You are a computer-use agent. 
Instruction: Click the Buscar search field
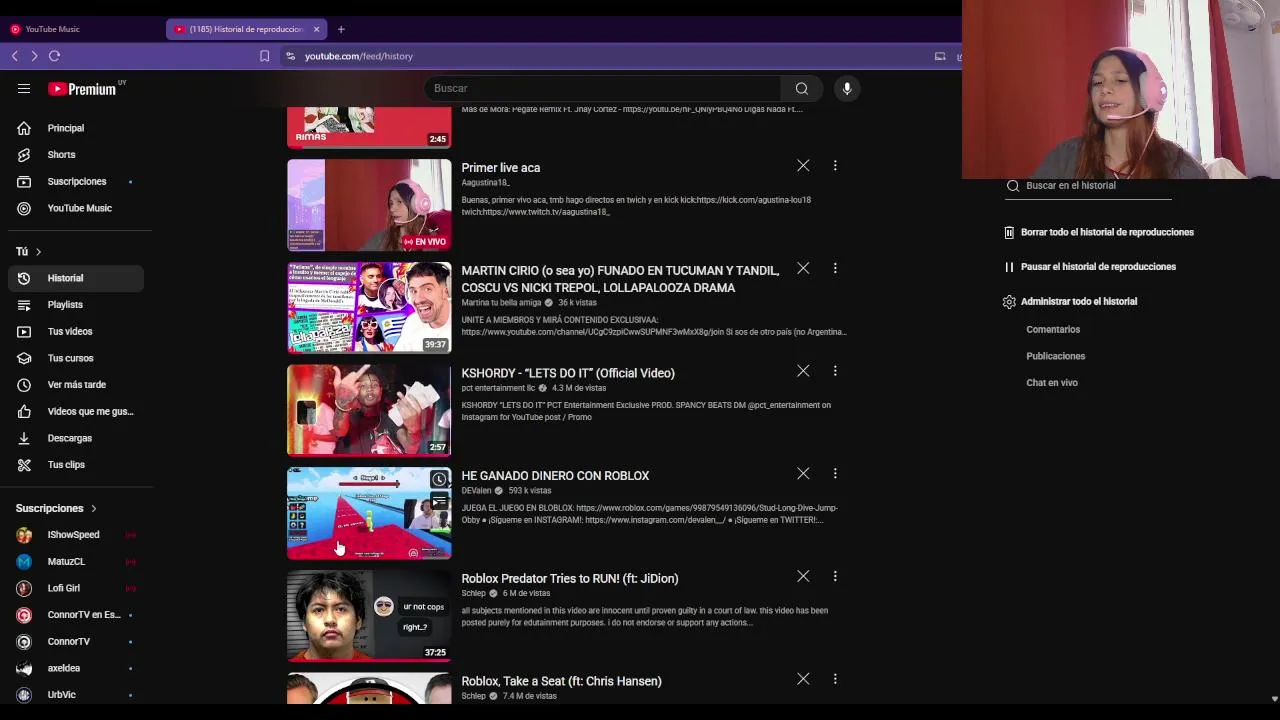click(602, 88)
